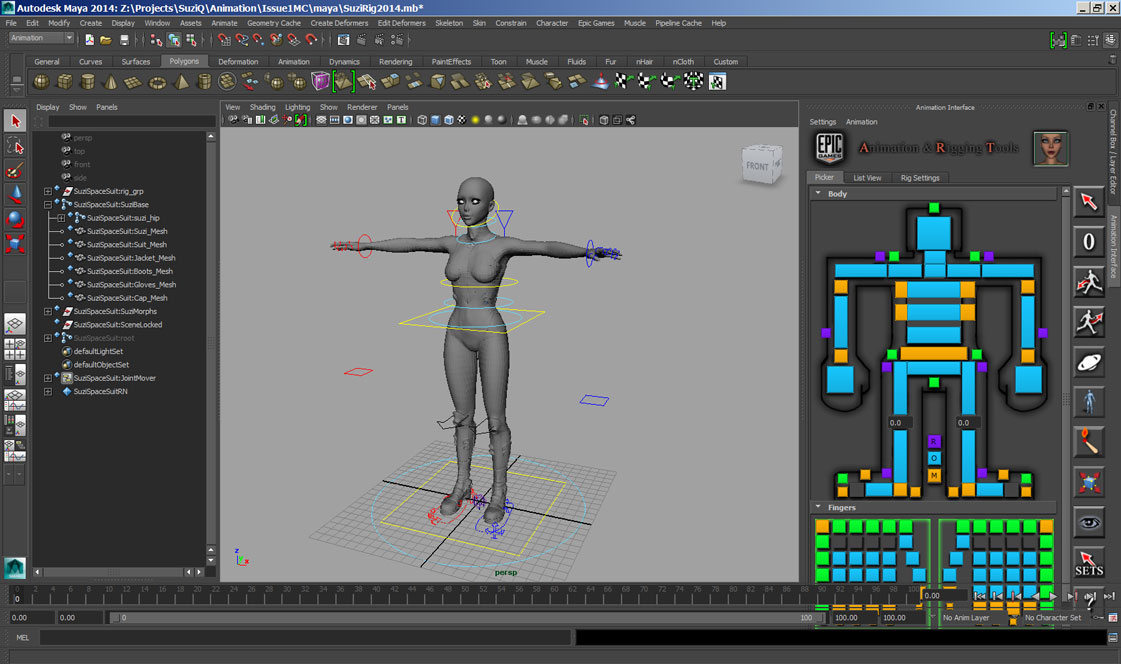The height and width of the screenshot is (664, 1121).
Task: Expand the SuziSpaceSuit:rig_grp node
Action: [48, 192]
